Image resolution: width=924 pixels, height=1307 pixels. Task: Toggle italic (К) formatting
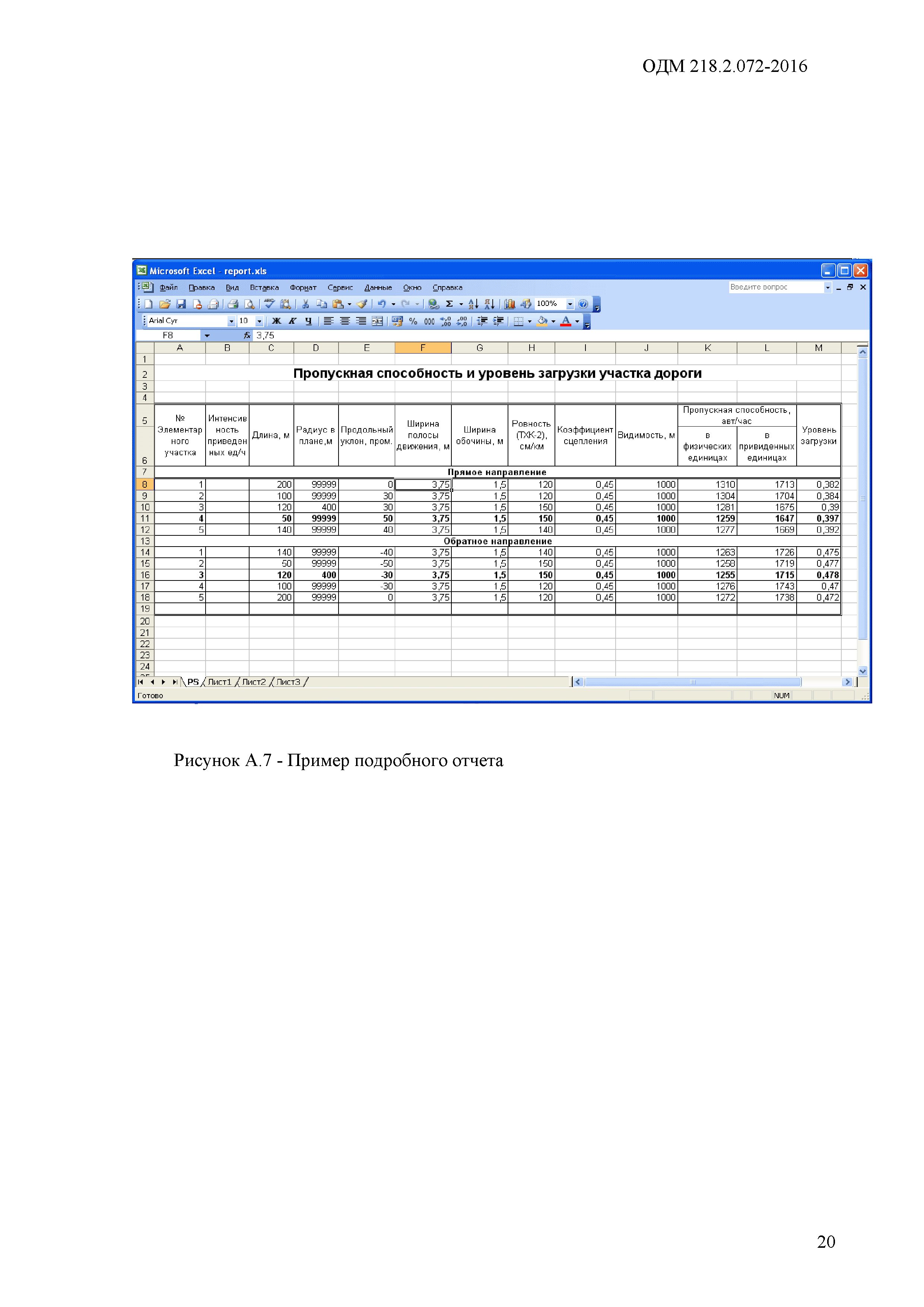(x=292, y=321)
